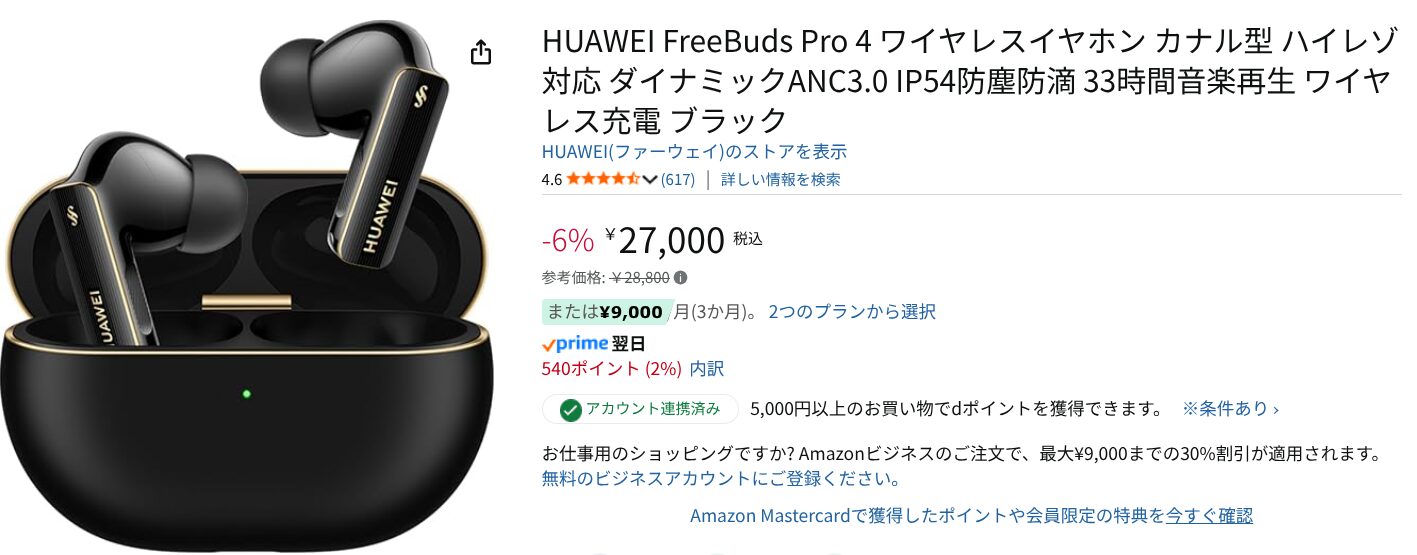Click the Prime logo badge
The width and height of the screenshot is (1417, 555).
575,343
